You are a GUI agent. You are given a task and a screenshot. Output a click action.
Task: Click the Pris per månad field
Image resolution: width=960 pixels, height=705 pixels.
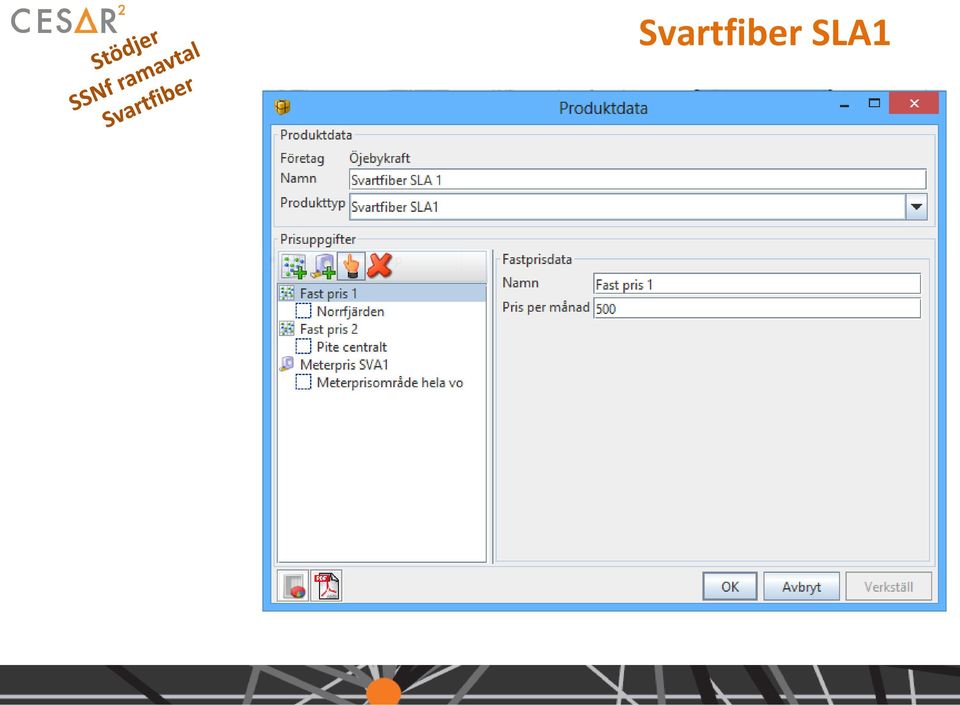point(757,308)
